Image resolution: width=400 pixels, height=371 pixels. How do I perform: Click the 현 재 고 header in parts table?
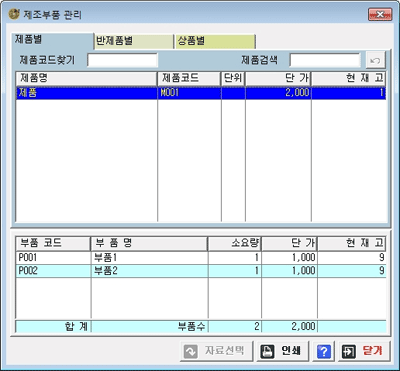click(352, 244)
